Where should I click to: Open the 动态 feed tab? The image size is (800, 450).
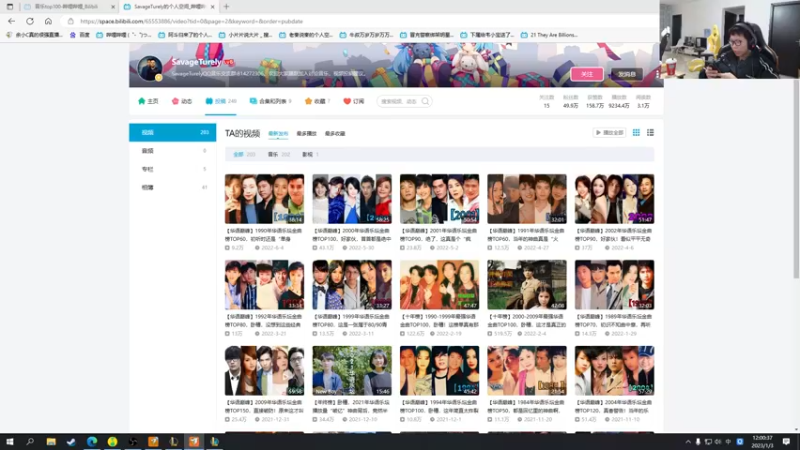[182, 101]
